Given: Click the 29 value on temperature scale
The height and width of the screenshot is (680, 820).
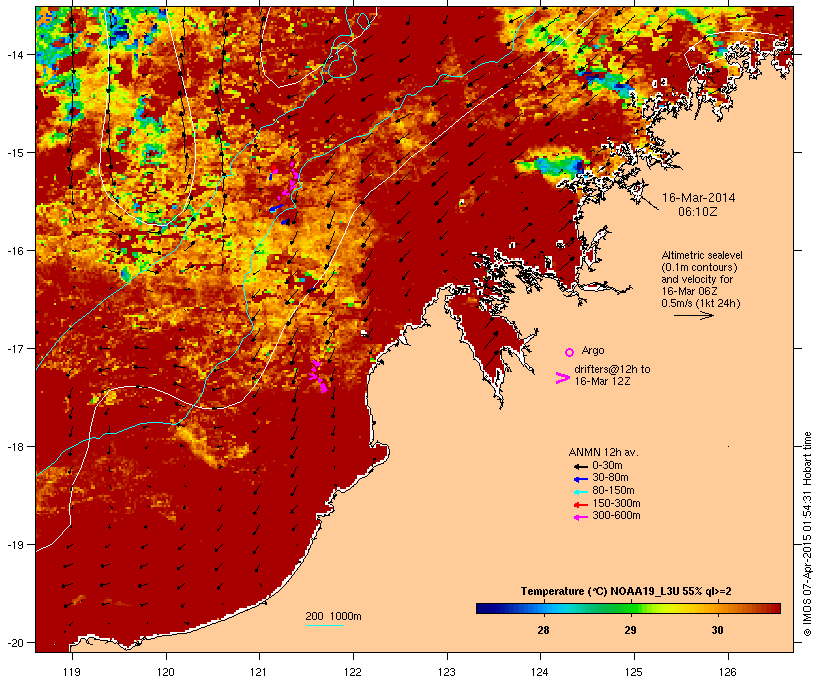Looking at the screenshot, I should click(630, 630).
